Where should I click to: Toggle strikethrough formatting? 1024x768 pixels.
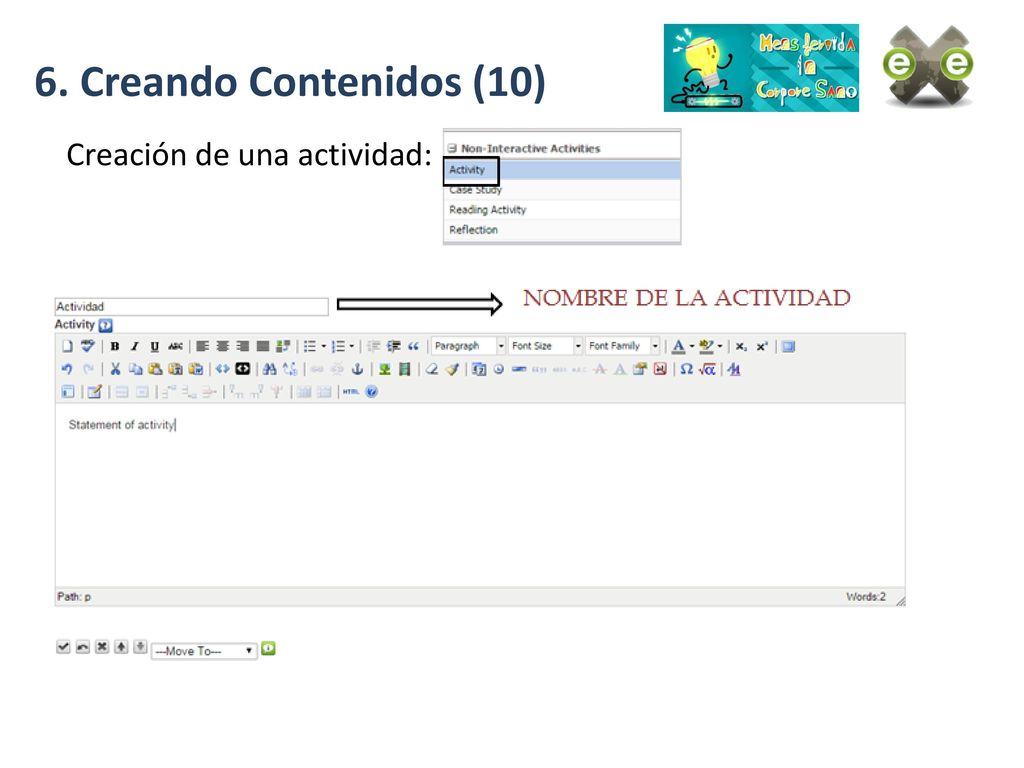click(x=175, y=347)
